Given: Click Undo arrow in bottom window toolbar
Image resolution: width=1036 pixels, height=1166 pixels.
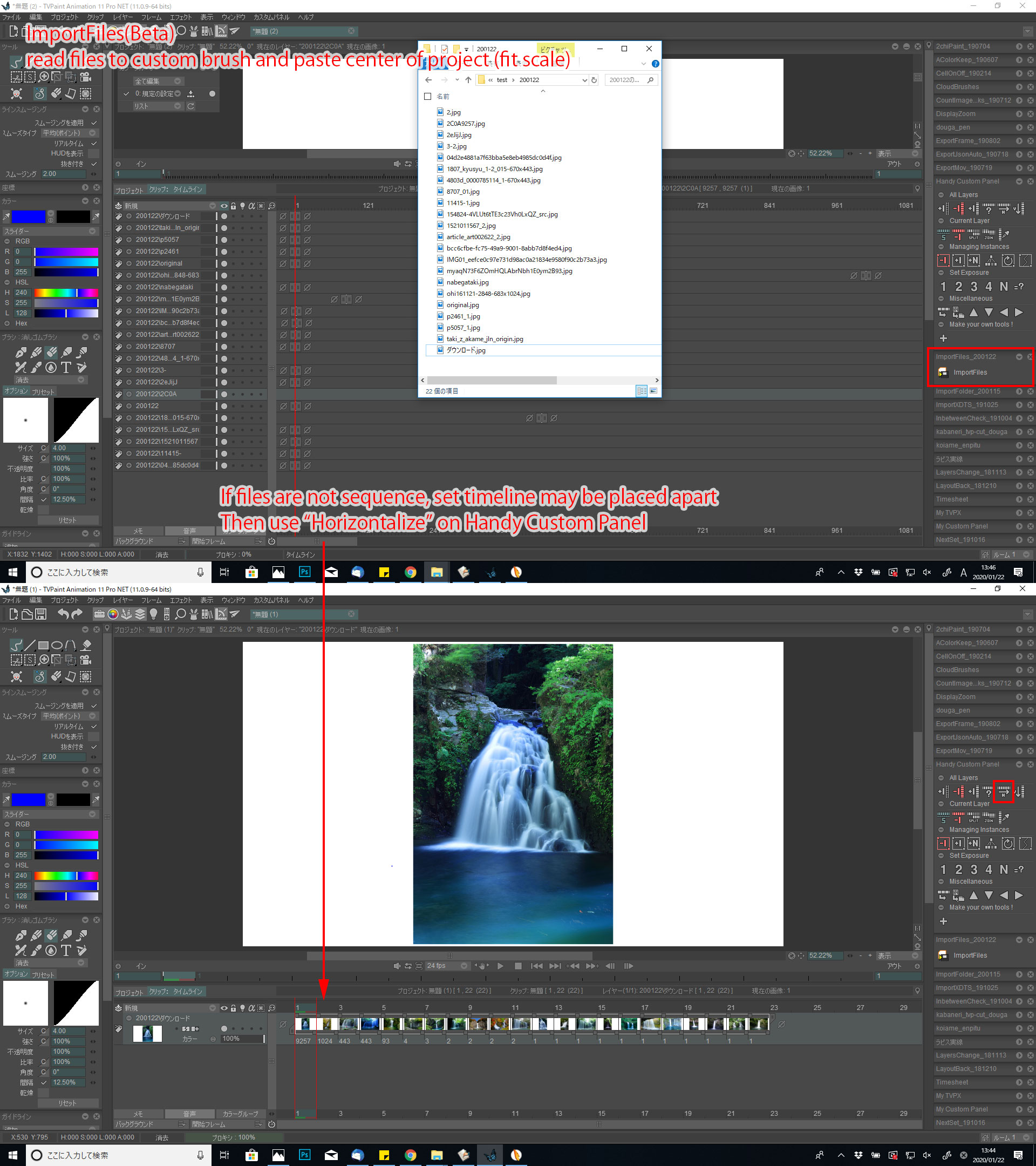Looking at the screenshot, I should (63, 614).
